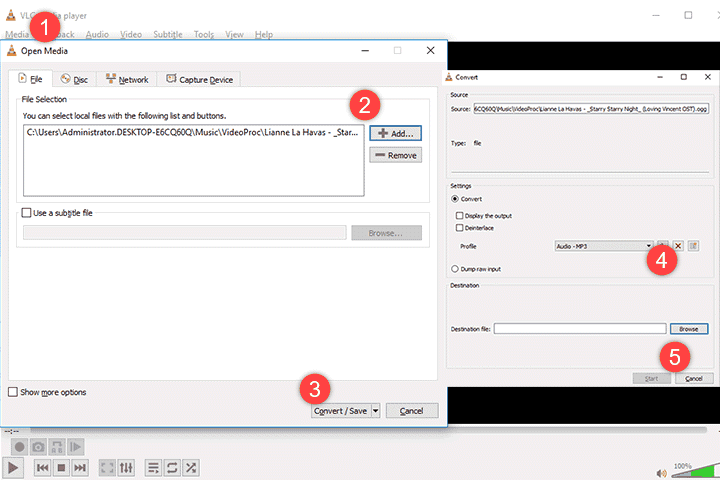Image resolution: width=720 pixels, height=480 pixels.
Task: Click the Source path field in Convert
Action: point(591,109)
